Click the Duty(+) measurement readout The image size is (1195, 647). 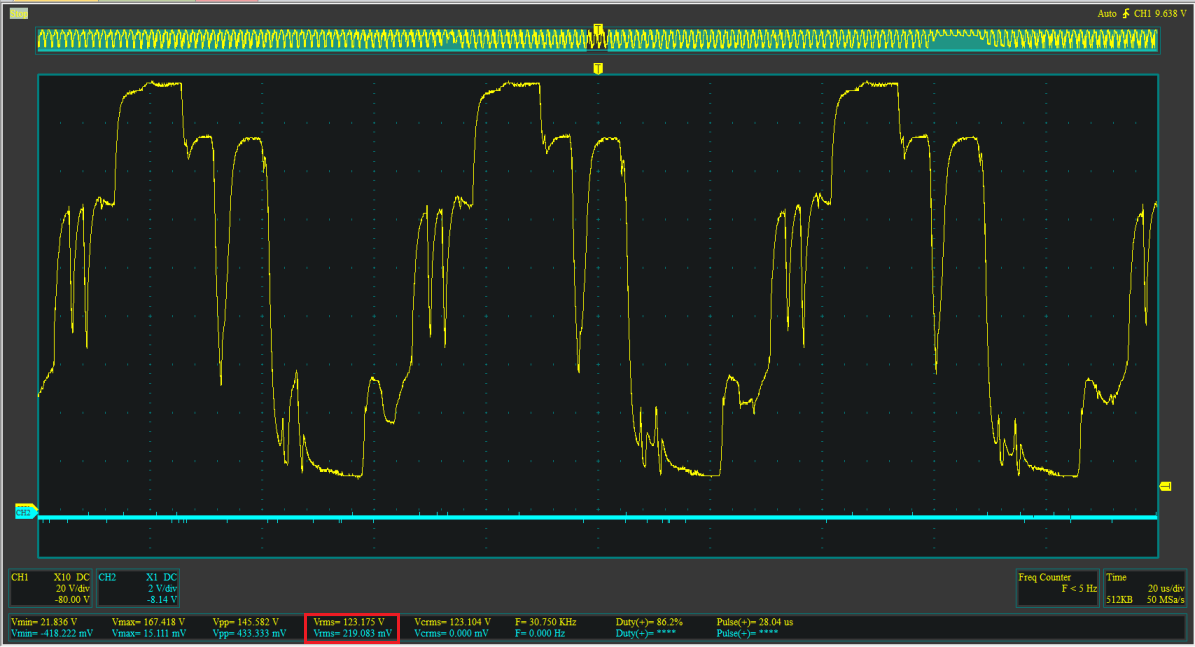(649, 621)
